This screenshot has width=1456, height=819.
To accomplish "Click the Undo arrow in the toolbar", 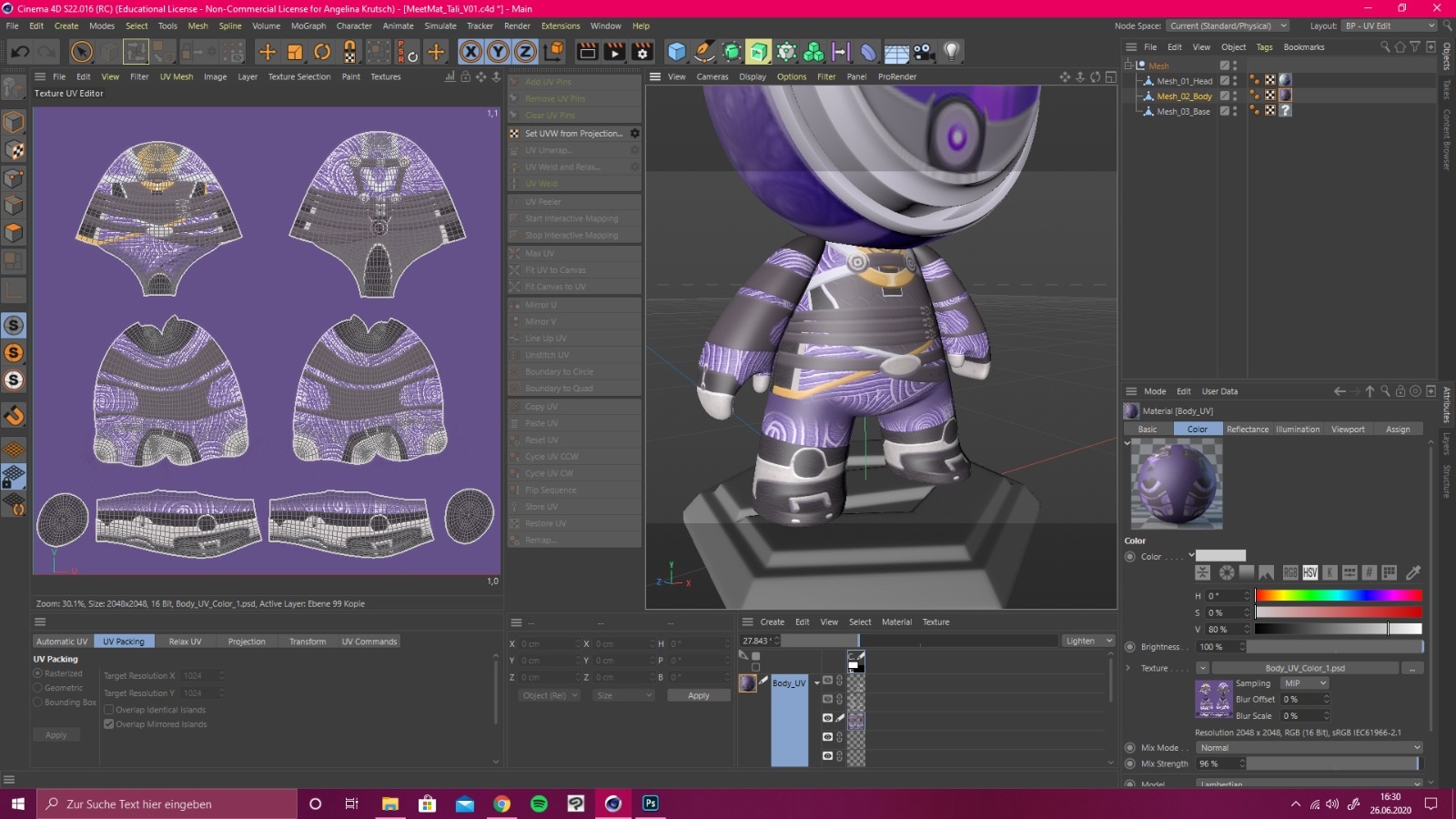I will (x=19, y=52).
